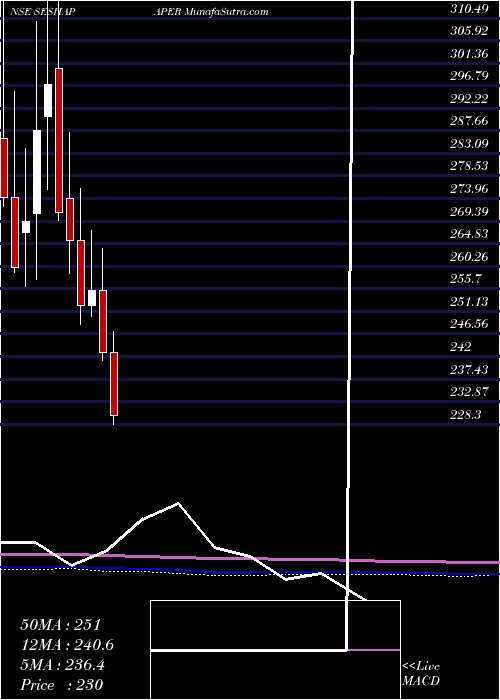Image resolution: width=500 pixels, height=700 pixels.
Task: Click the tallest white candlestick body near 292
Action: [x=37, y=172]
